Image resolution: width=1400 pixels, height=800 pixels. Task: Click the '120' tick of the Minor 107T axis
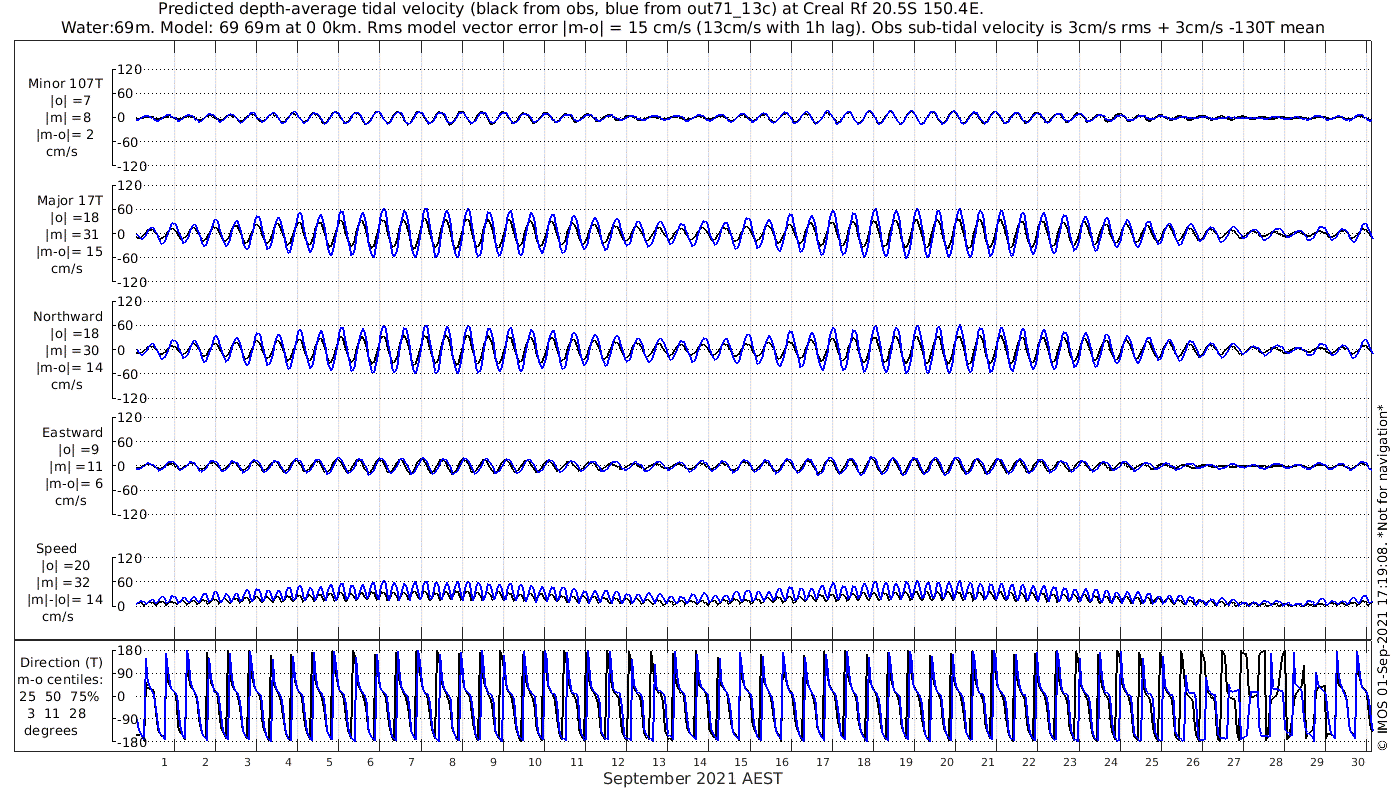[131, 70]
